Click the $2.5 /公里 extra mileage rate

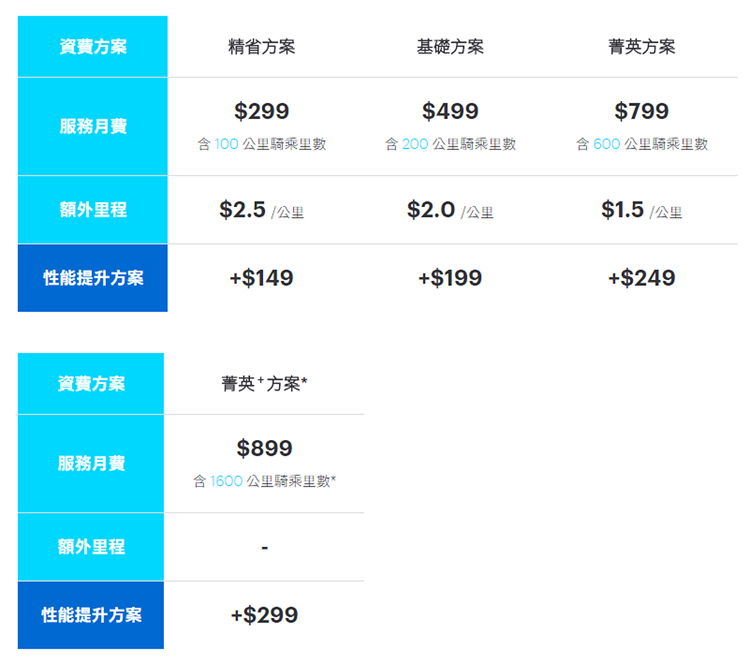coord(261,210)
